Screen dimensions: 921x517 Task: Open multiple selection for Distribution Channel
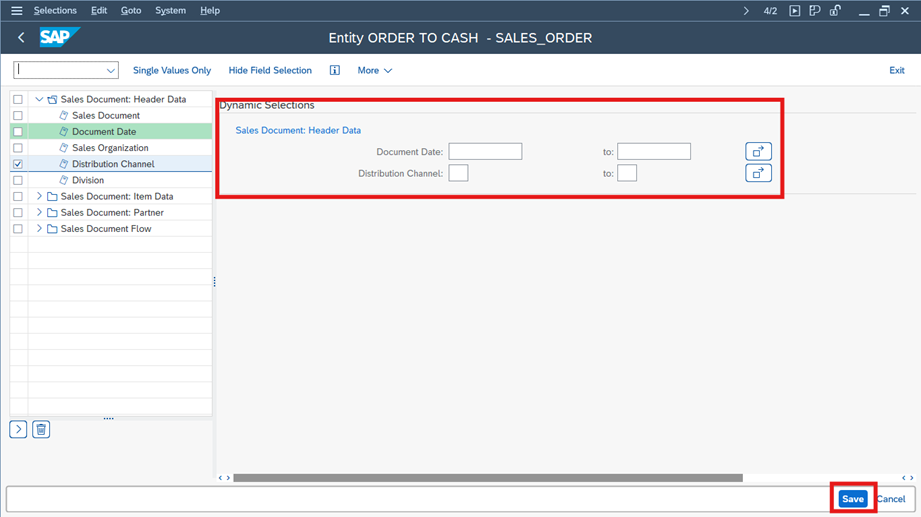coord(758,174)
